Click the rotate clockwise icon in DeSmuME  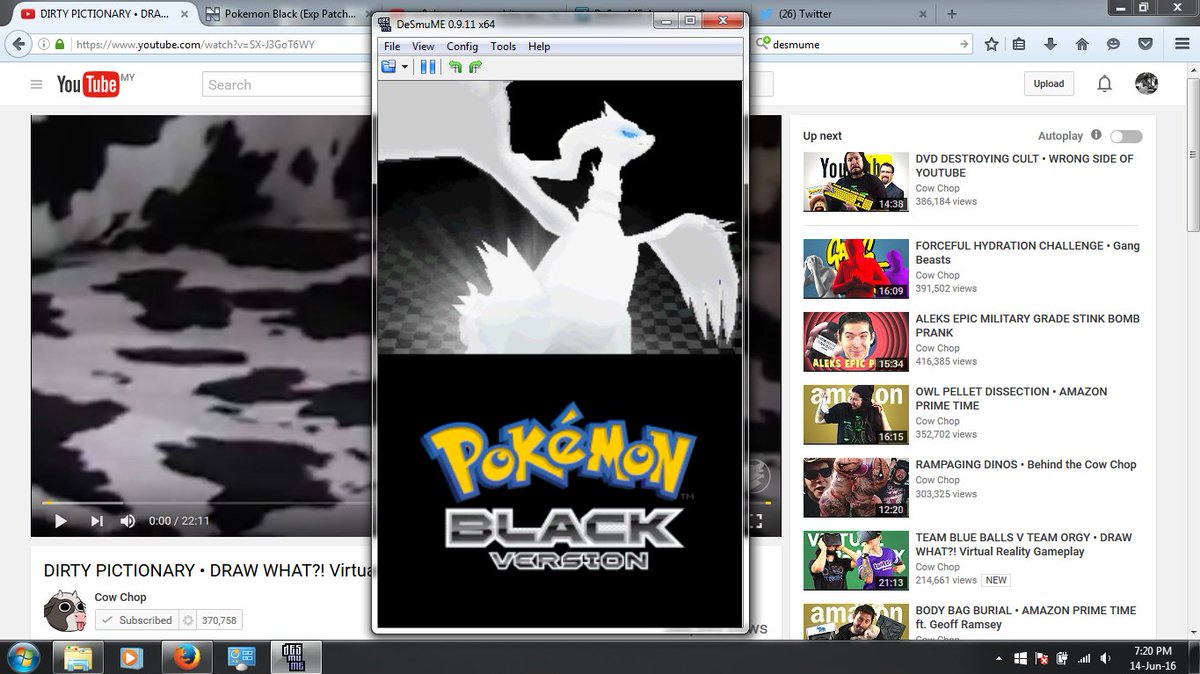coord(474,67)
